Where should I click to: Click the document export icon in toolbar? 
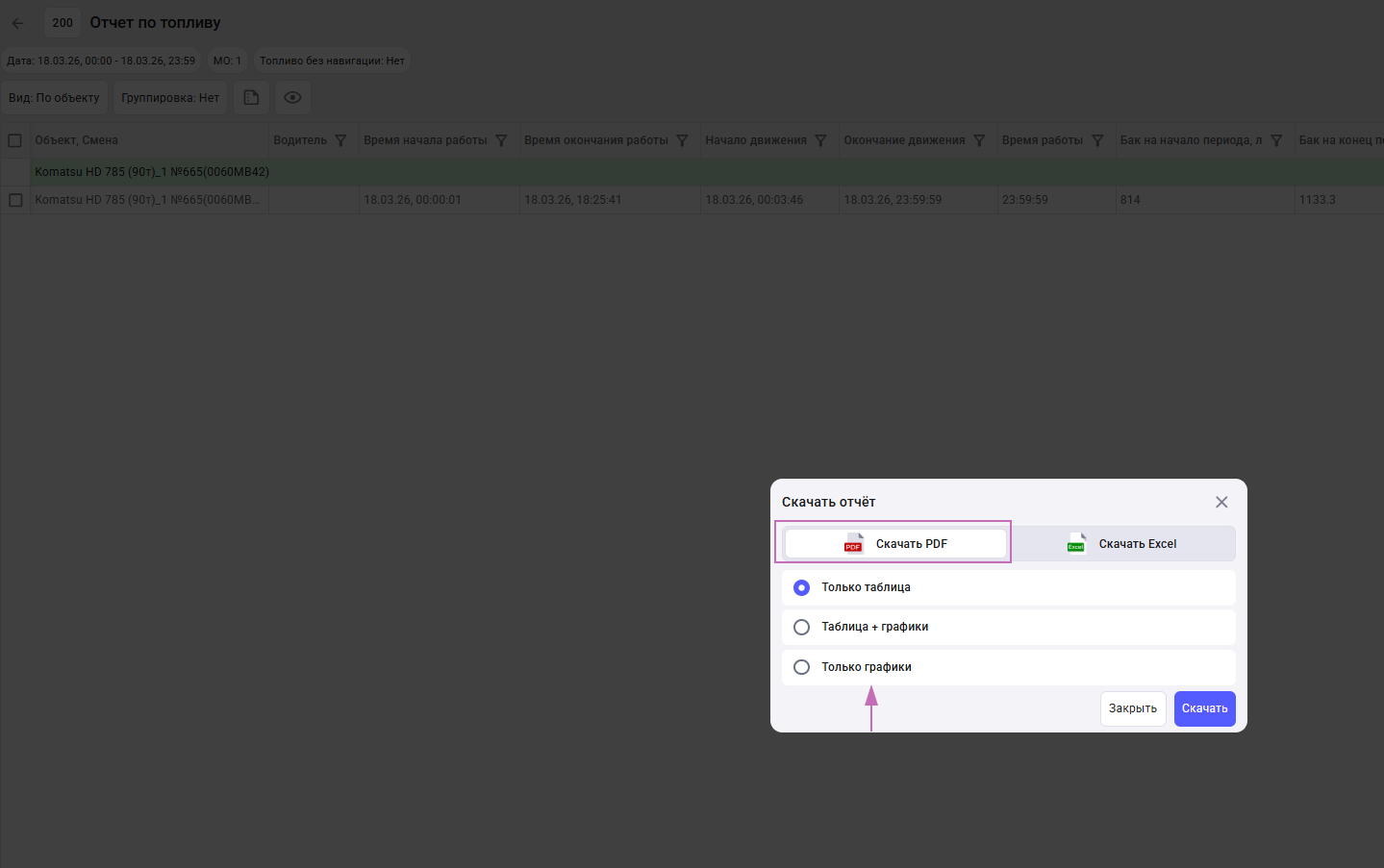coord(251,98)
